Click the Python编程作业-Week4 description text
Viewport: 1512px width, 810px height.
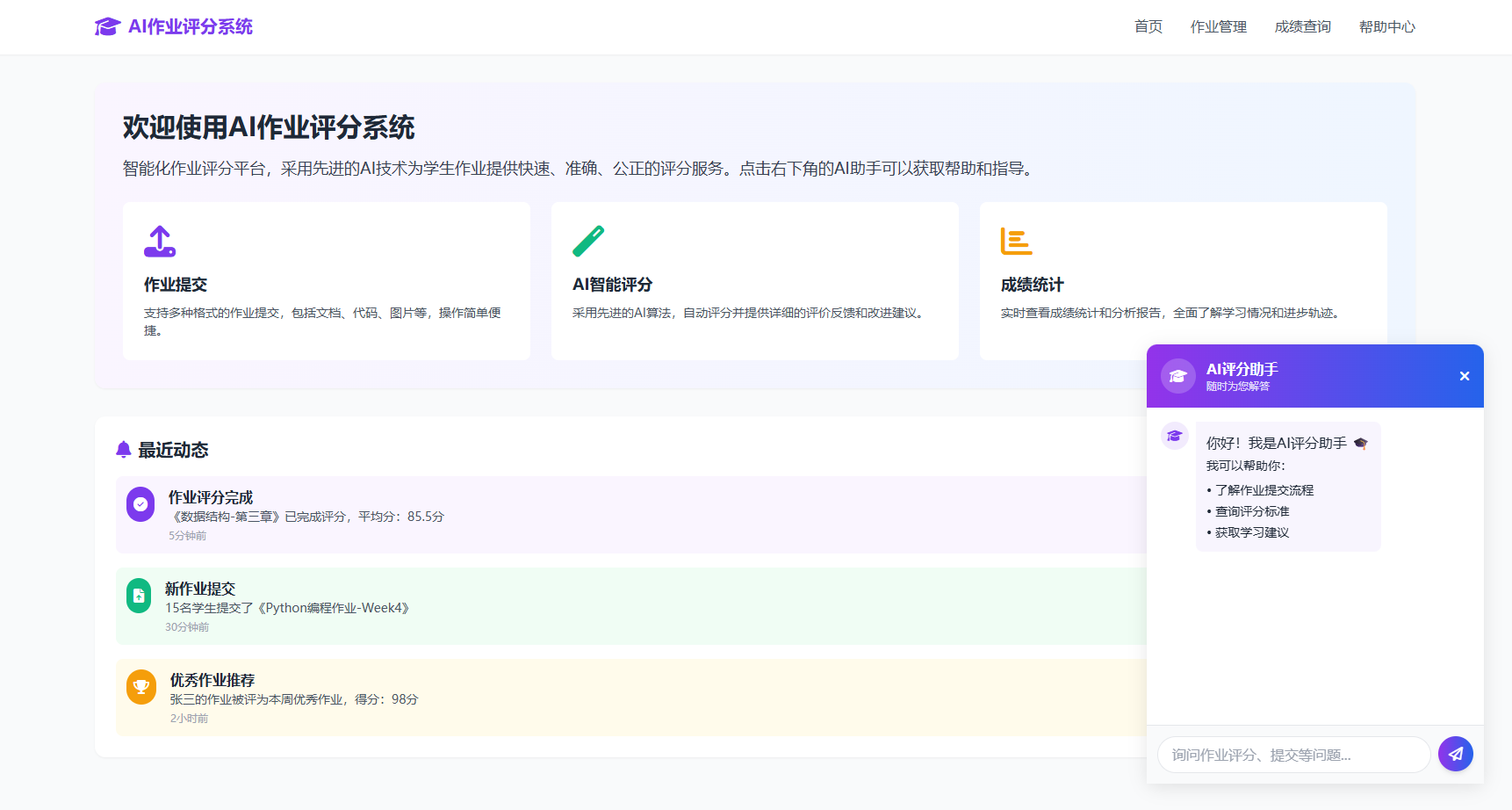pyautogui.click(x=287, y=608)
